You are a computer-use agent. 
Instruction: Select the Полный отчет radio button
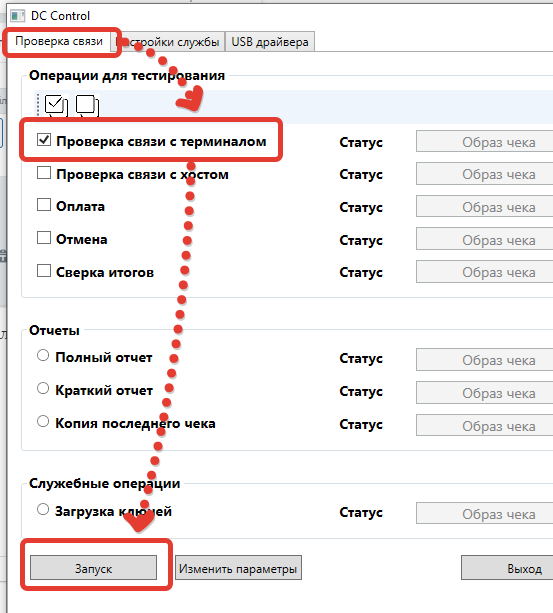(43, 355)
